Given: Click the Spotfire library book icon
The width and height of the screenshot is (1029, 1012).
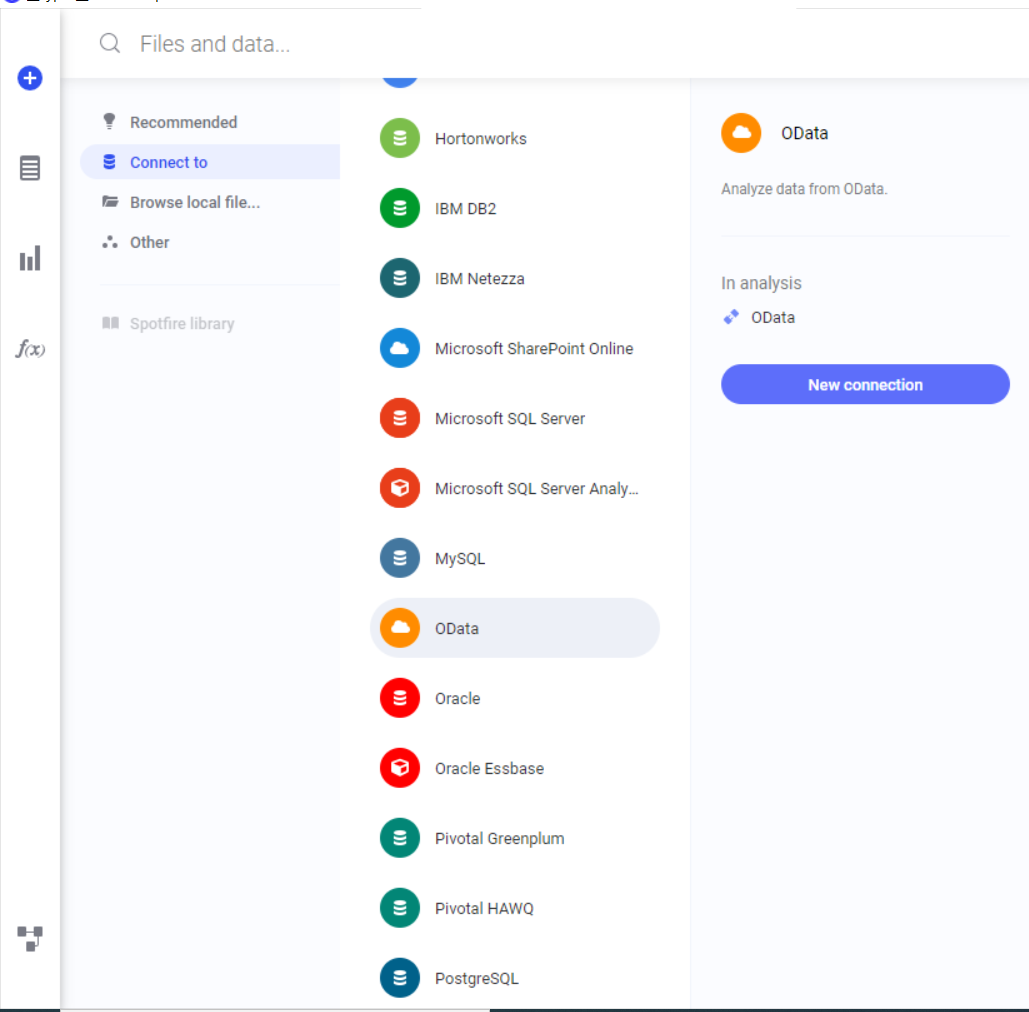Looking at the screenshot, I should pyautogui.click(x=110, y=323).
